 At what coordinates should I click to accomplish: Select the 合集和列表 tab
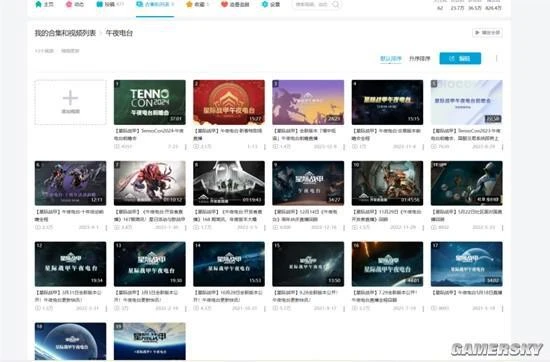click(x=155, y=4)
